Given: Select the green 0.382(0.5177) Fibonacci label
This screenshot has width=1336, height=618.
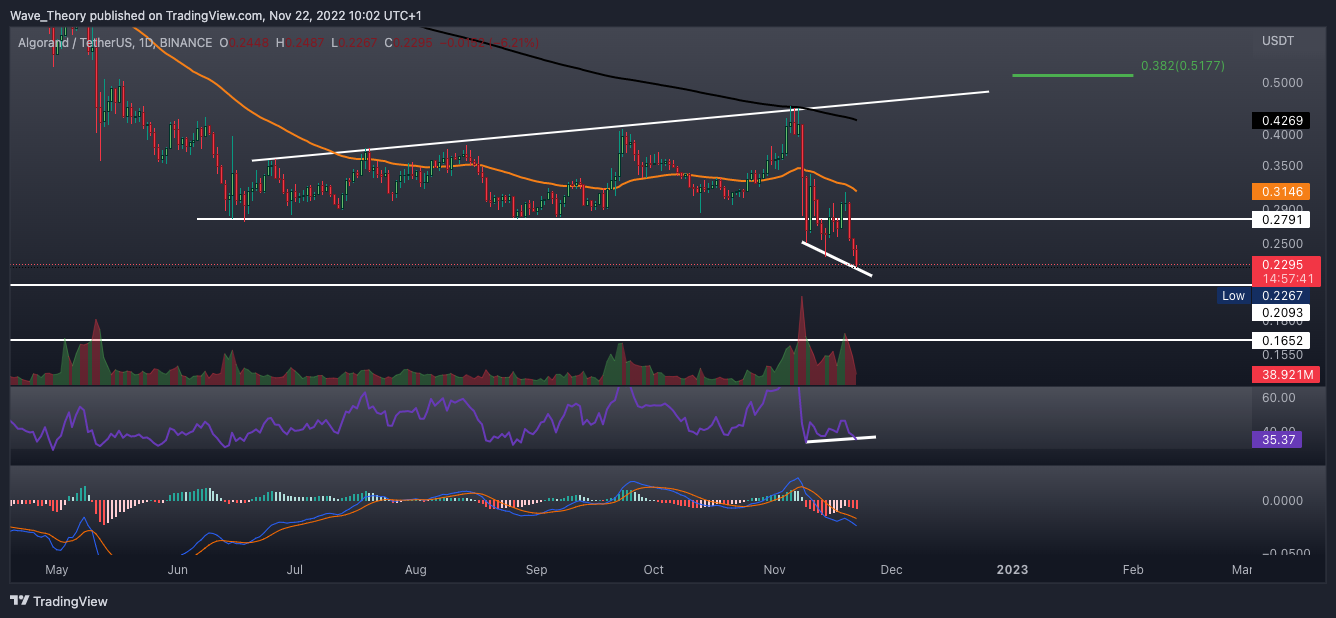Looking at the screenshot, I should (x=1182, y=66).
